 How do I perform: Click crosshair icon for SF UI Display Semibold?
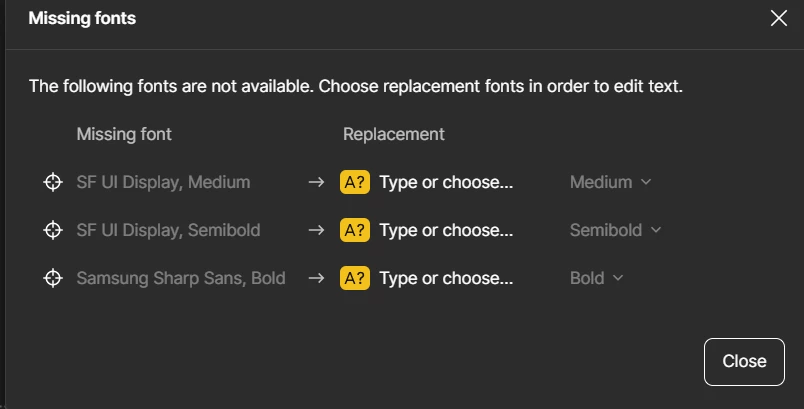(53, 230)
